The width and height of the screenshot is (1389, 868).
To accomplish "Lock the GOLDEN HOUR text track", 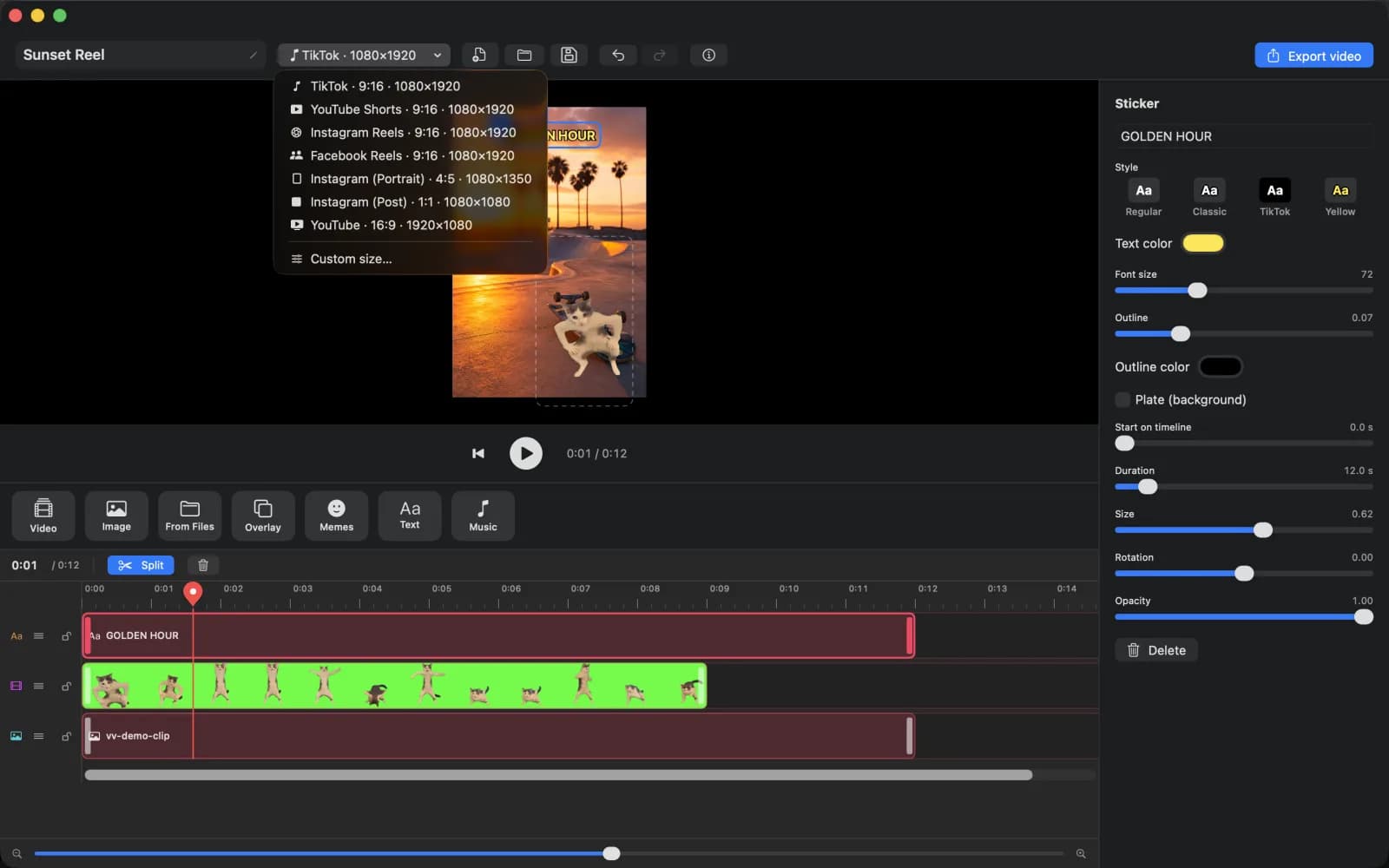I will [66, 636].
